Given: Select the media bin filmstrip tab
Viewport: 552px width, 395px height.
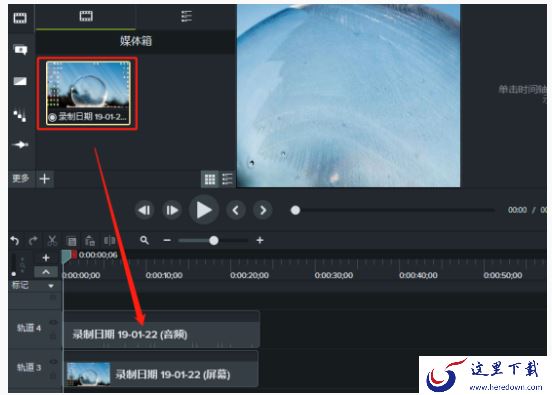Looking at the screenshot, I should (86, 16).
